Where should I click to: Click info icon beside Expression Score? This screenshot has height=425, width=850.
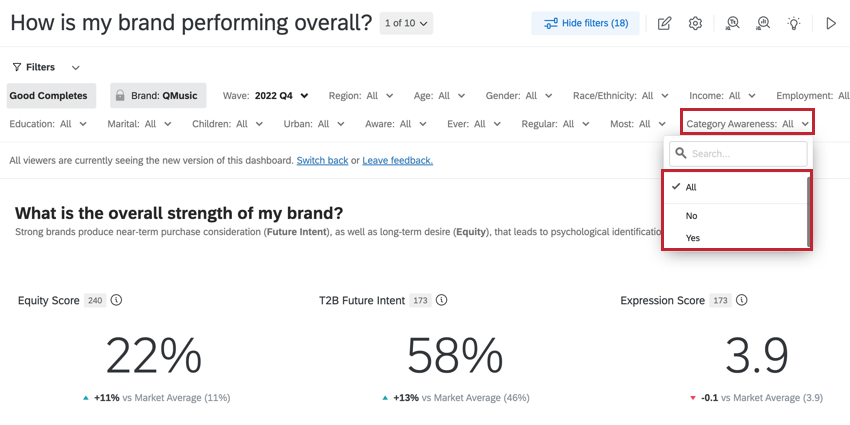coord(741,300)
